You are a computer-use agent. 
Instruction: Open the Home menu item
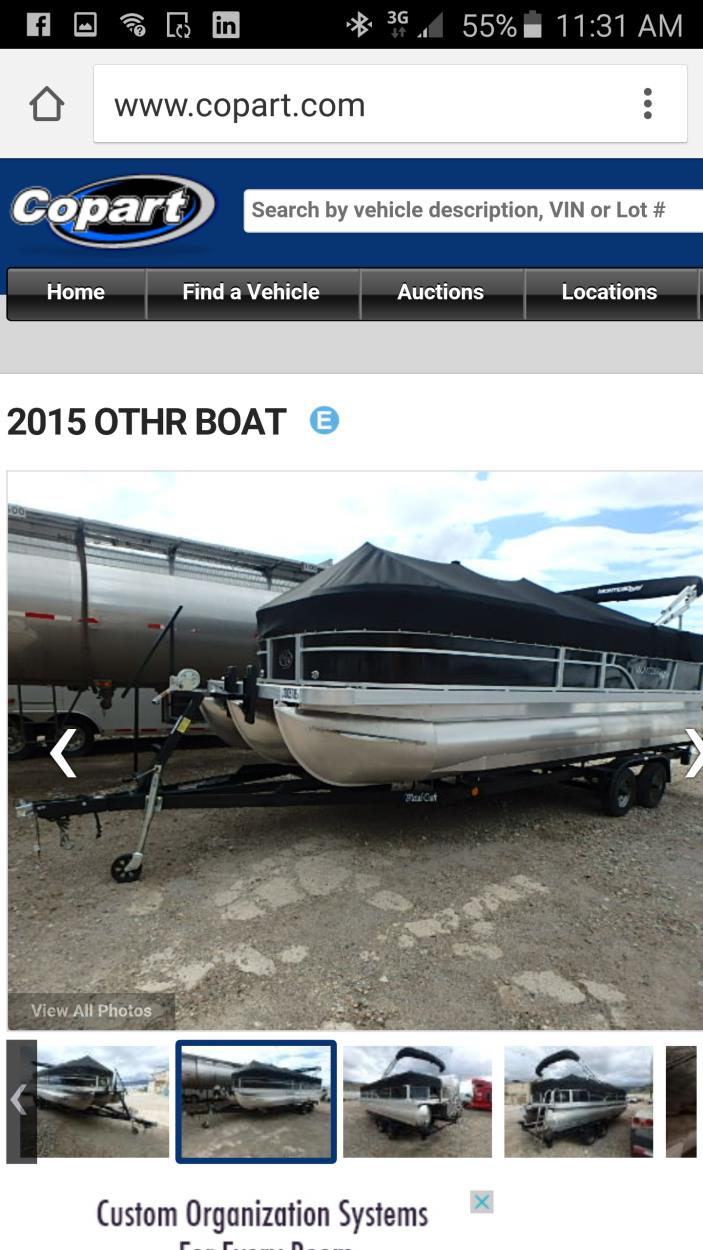click(x=76, y=293)
